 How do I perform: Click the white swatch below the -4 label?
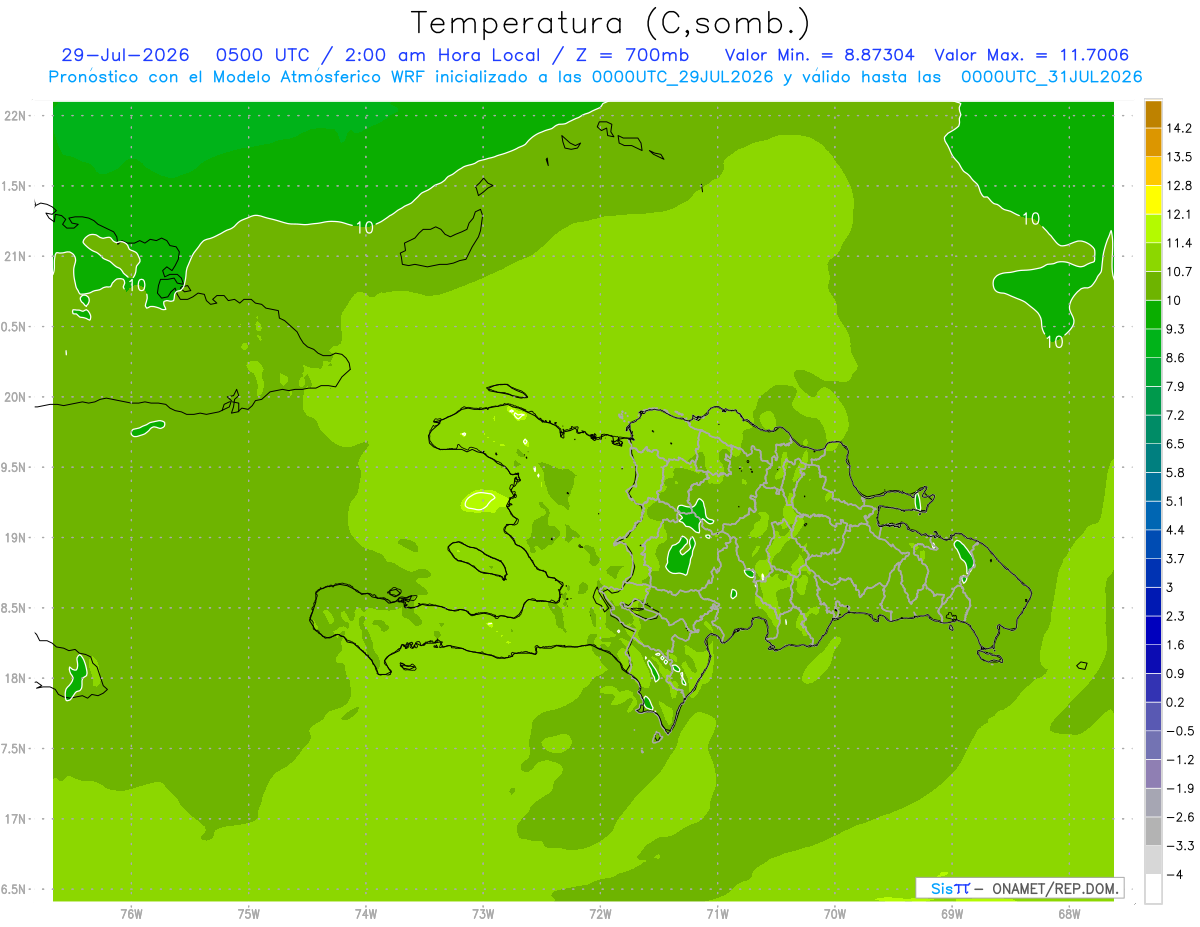tap(1153, 890)
